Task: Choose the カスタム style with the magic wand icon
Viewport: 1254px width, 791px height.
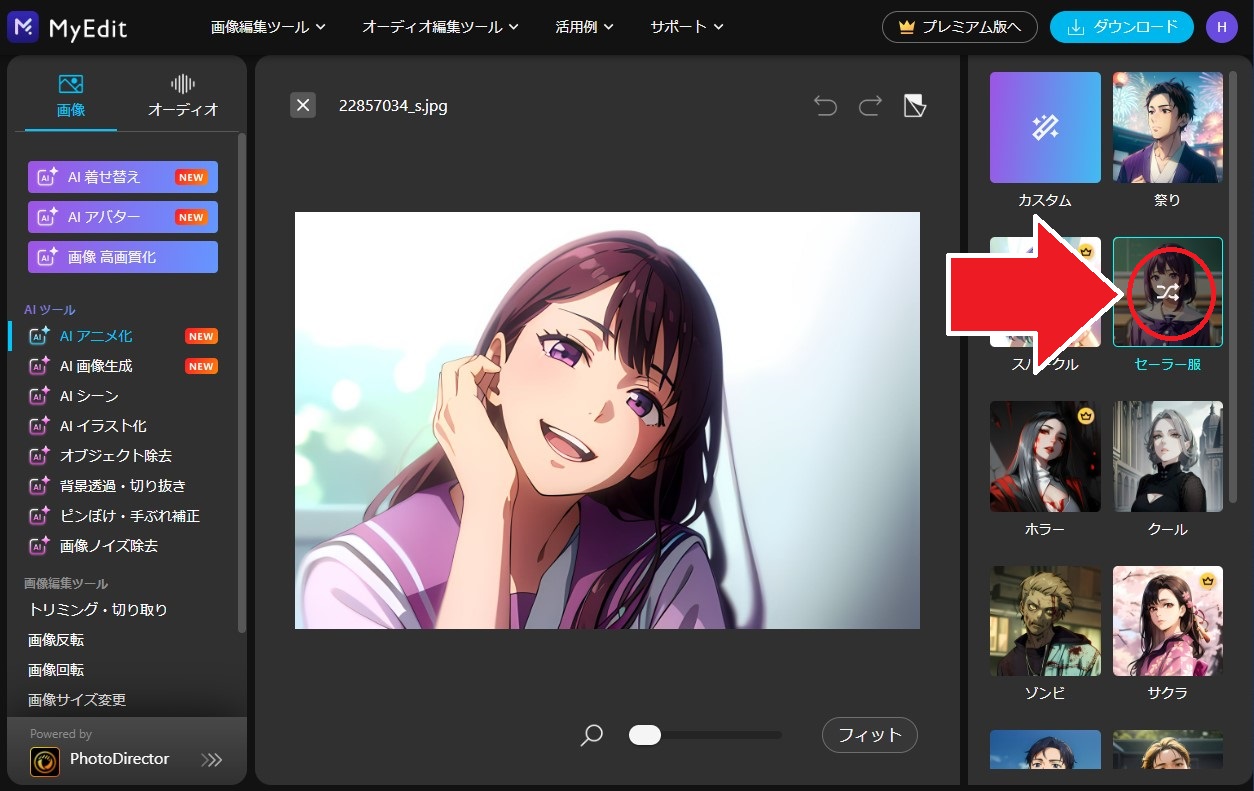Action: 1044,127
